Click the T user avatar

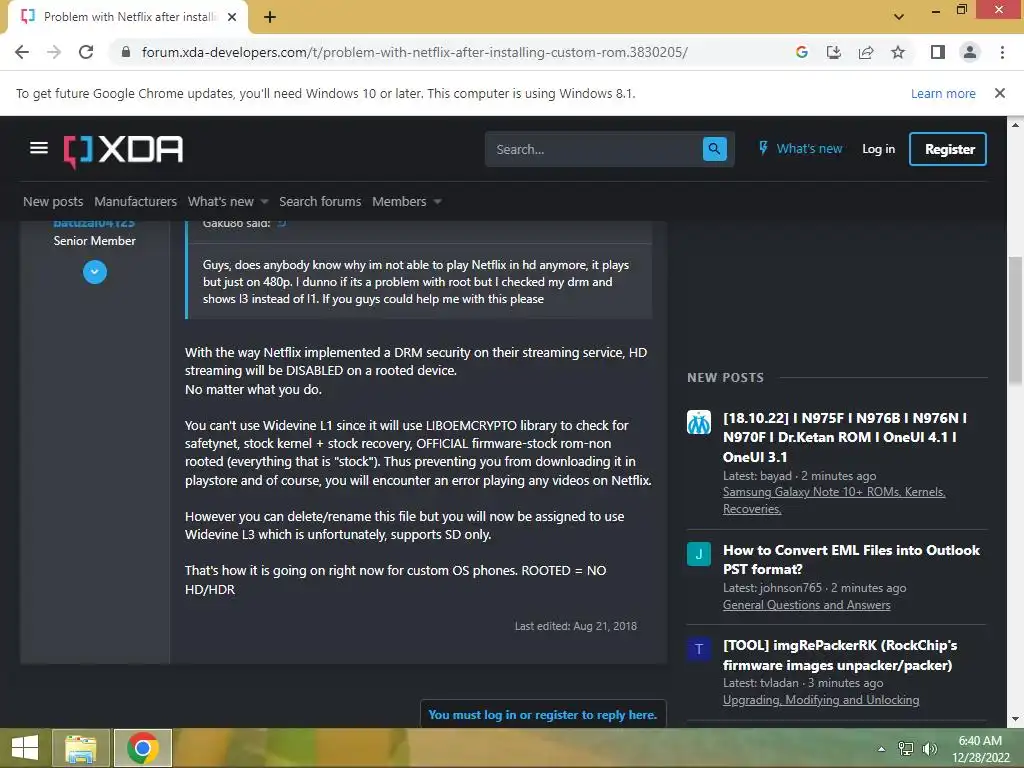point(699,649)
